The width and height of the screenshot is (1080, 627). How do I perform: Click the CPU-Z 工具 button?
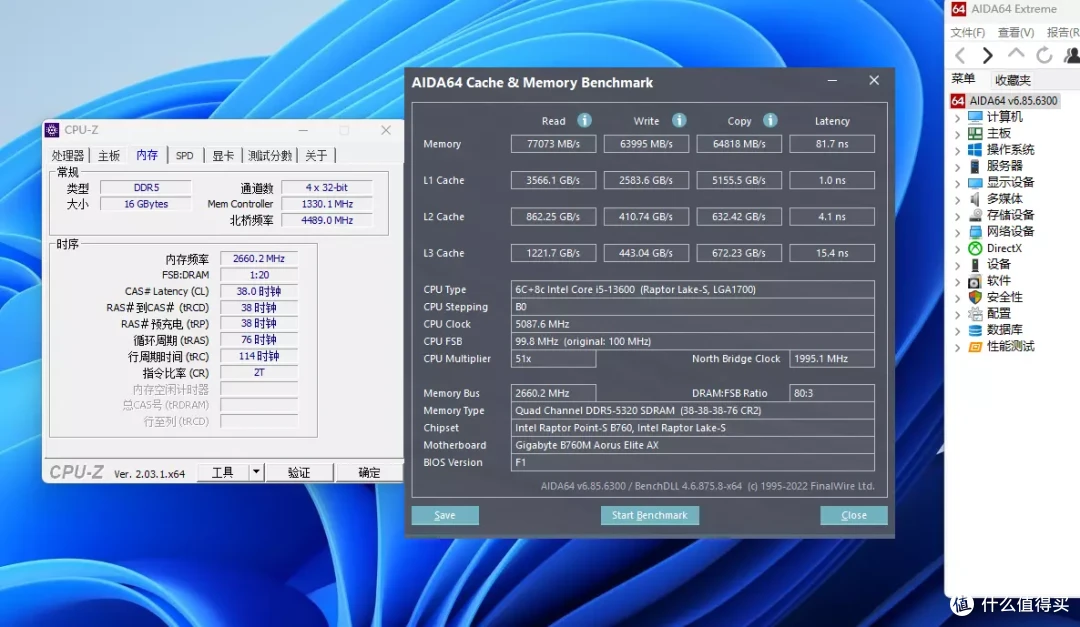click(x=222, y=472)
